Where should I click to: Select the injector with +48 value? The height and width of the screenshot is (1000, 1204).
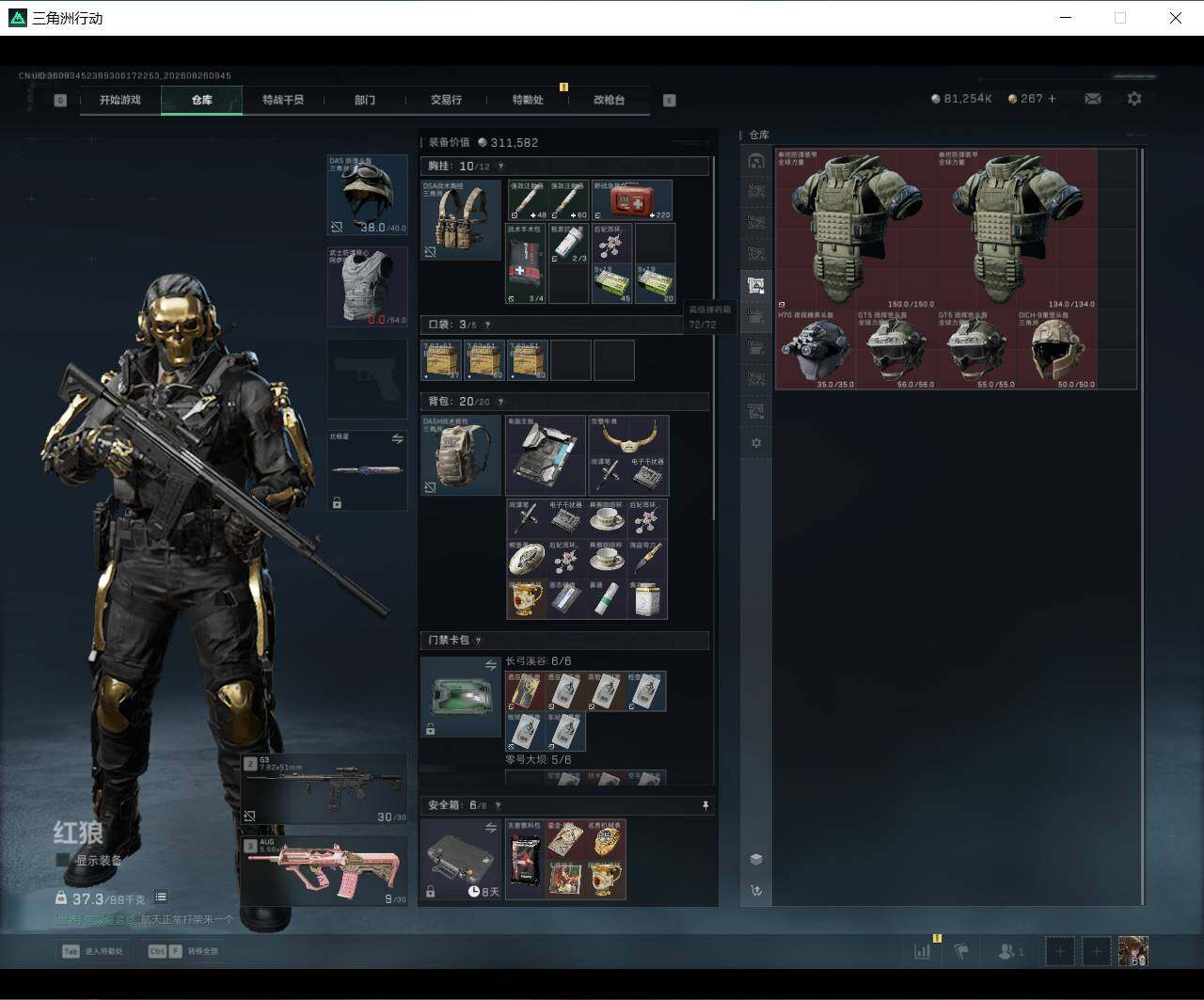(x=528, y=200)
